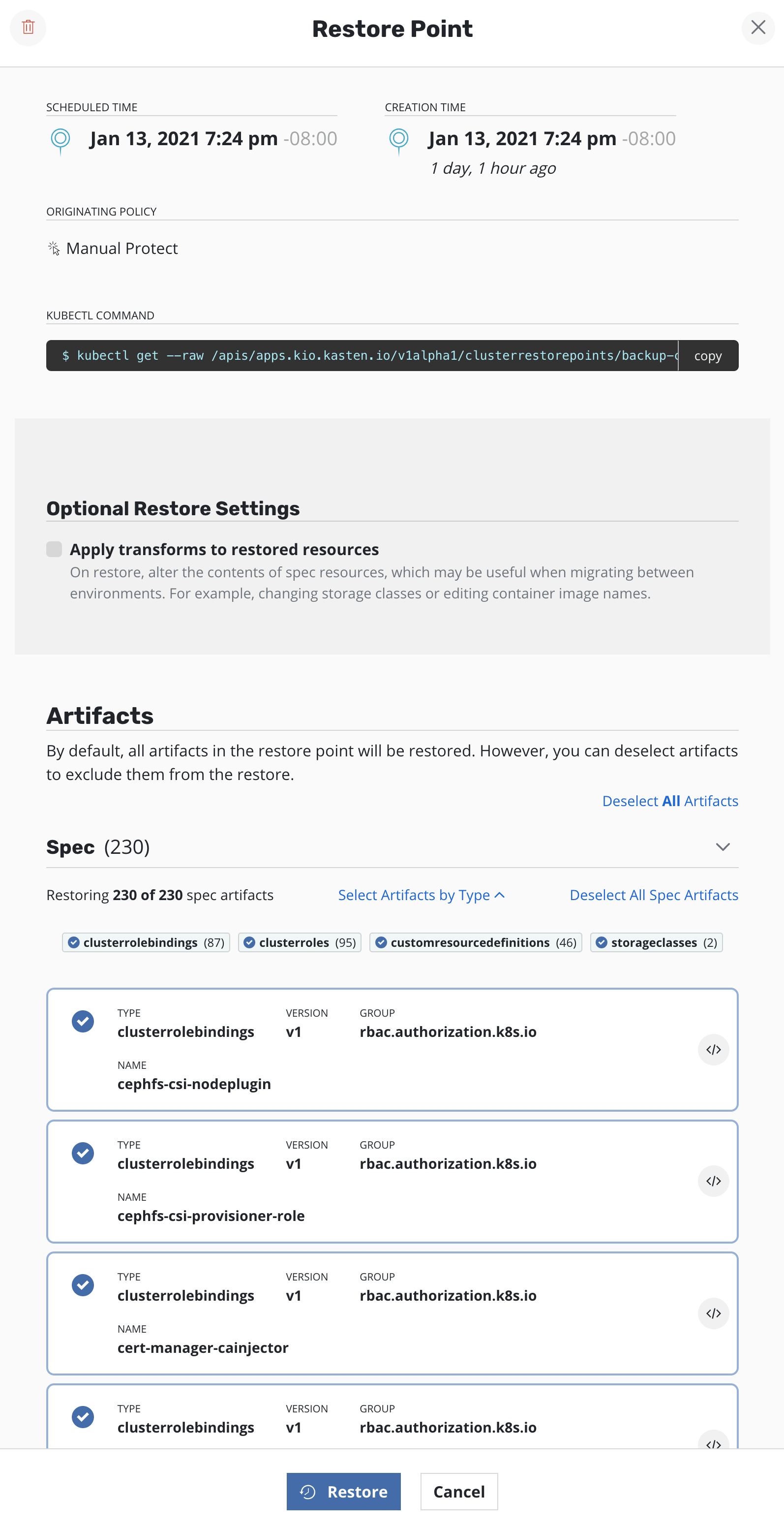Viewport: 784px width, 1530px height.
Task: Copy the kubectl command
Action: click(707, 356)
